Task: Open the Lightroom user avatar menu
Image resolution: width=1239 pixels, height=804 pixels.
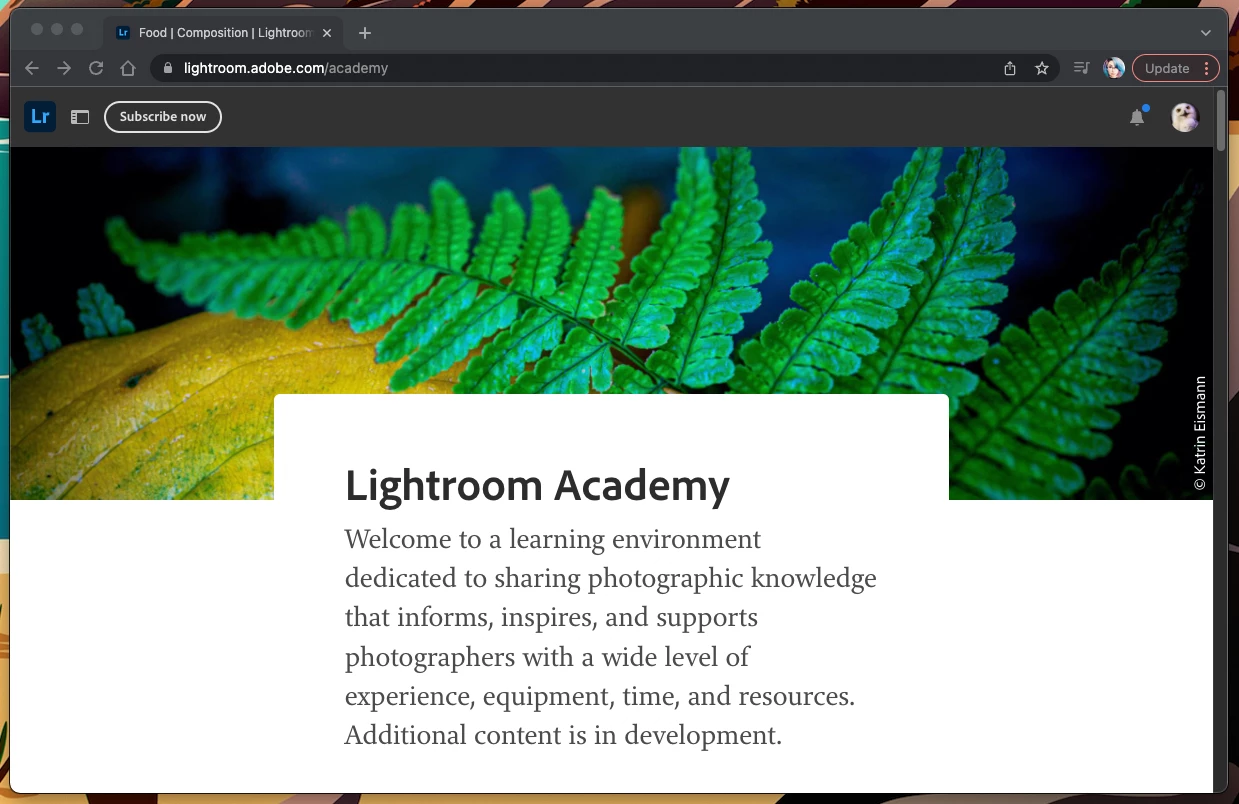Action: [1185, 117]
